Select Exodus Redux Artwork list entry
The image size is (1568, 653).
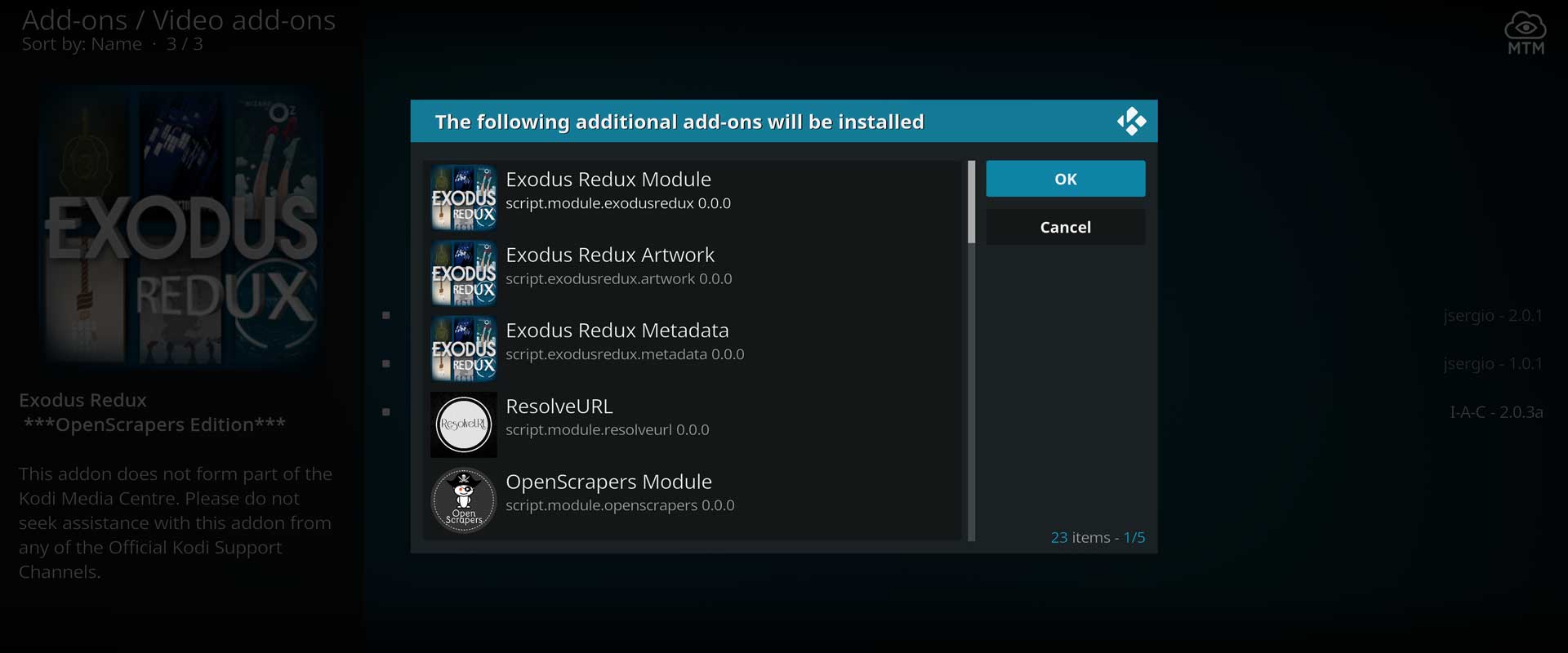click(x=694, y=273)
